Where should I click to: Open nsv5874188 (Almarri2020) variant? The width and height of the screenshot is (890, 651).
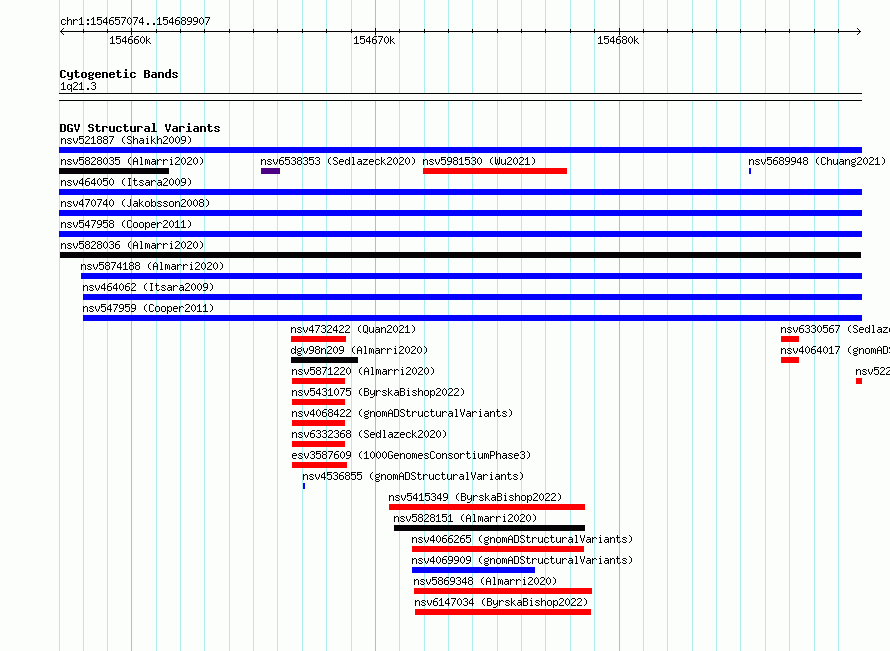(x=152, y=266)
